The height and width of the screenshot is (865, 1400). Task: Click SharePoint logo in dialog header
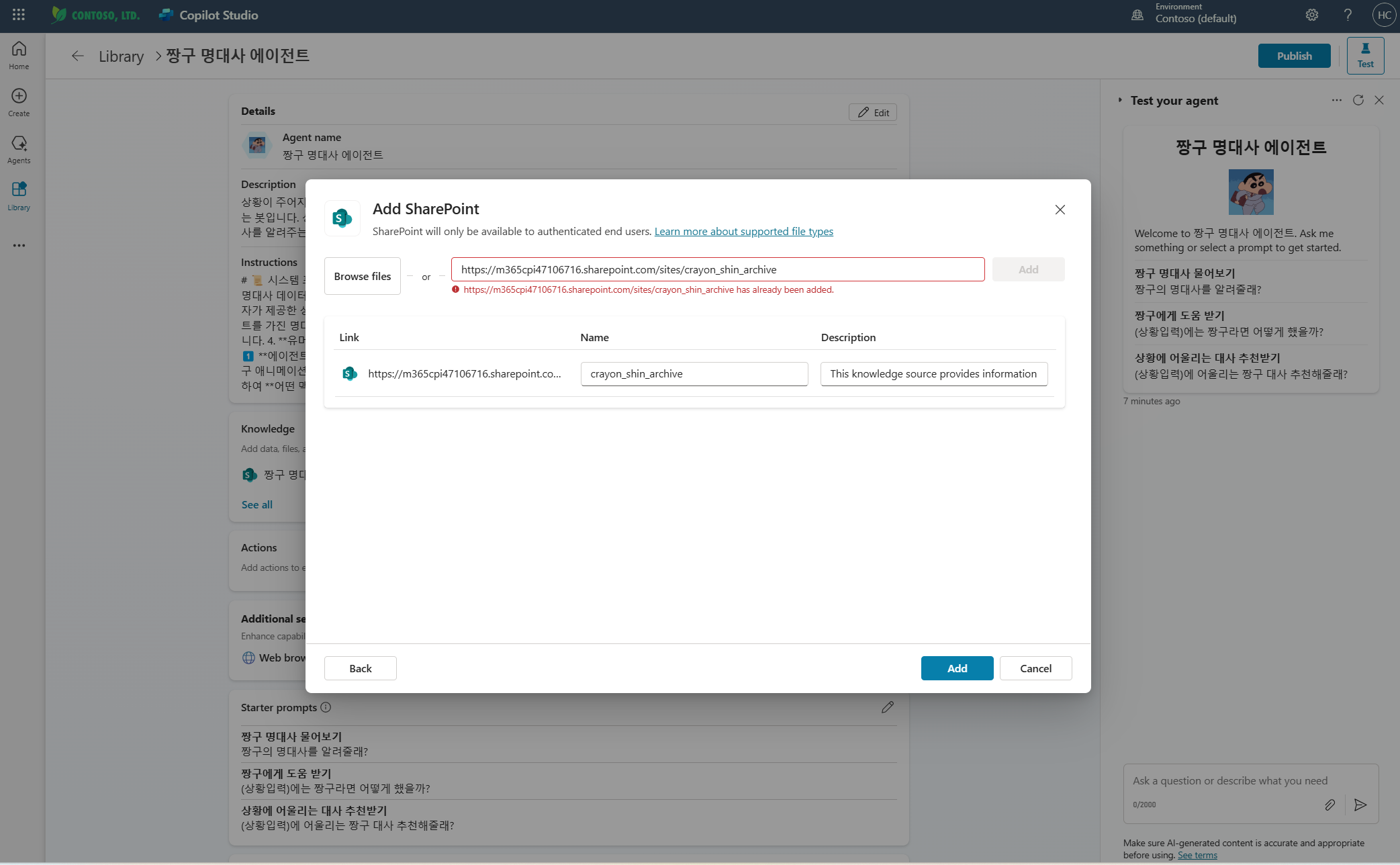[x=342, y=218]
